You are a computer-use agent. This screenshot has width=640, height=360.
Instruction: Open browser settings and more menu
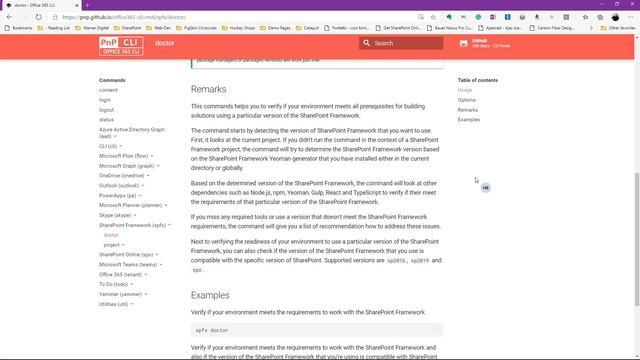[631, 17]
